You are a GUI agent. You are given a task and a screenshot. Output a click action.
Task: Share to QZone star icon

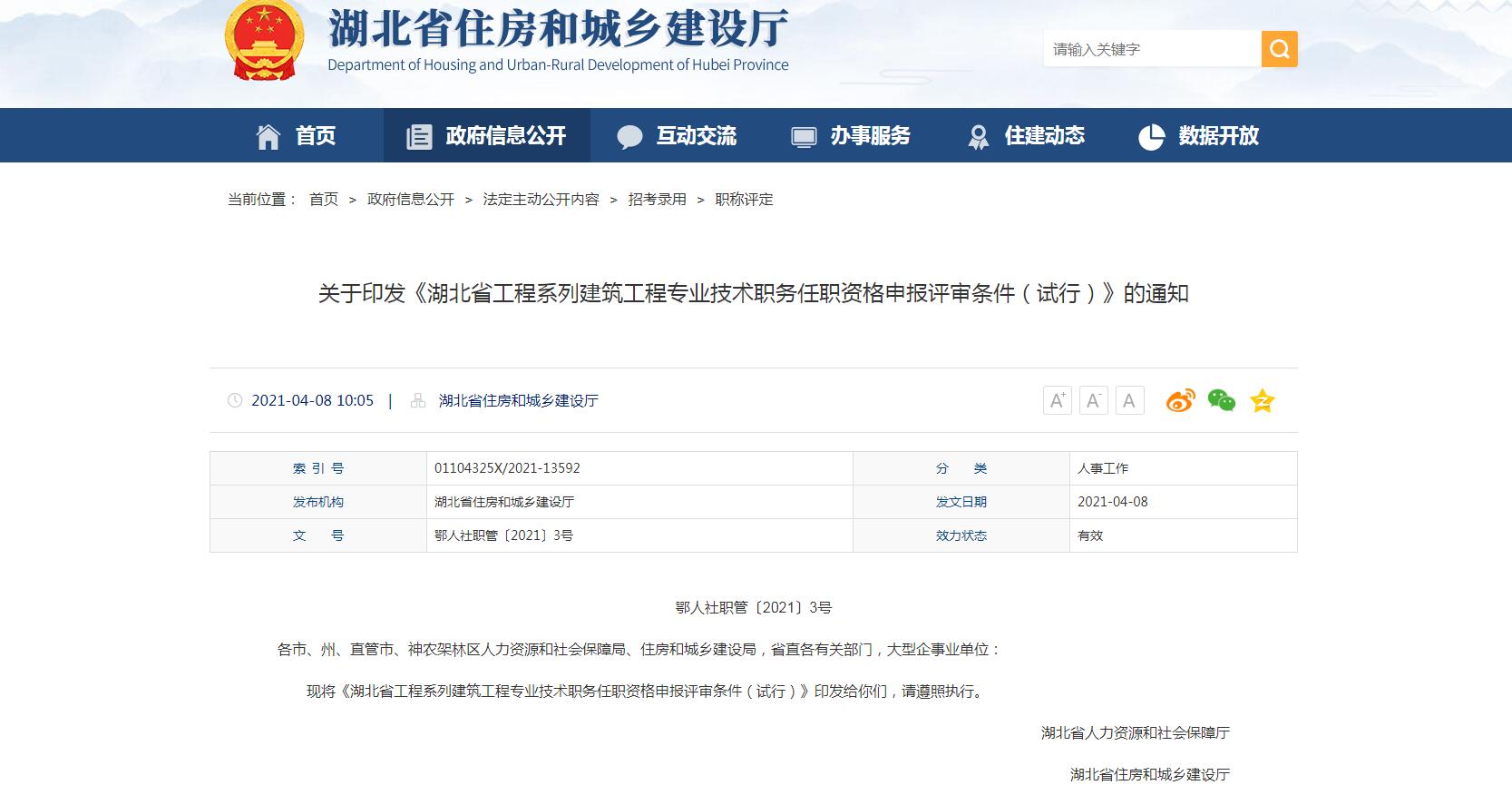pos(1262,400)
